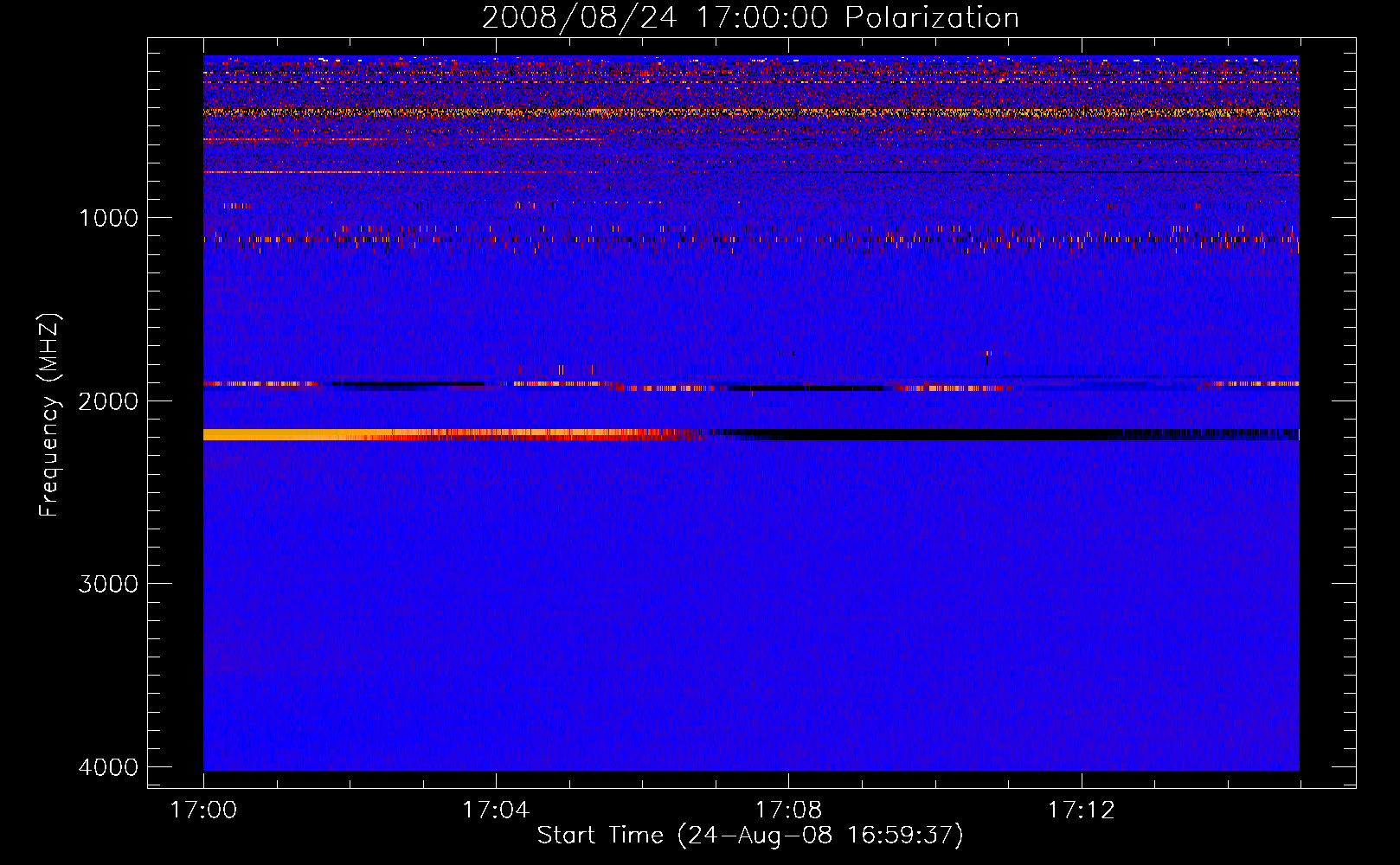Click the 'Start Time (24-Aug-08 16:59:37)' label
This screenshot has width=1400, height=865.
pyautogui.click(x=750, y=836)
